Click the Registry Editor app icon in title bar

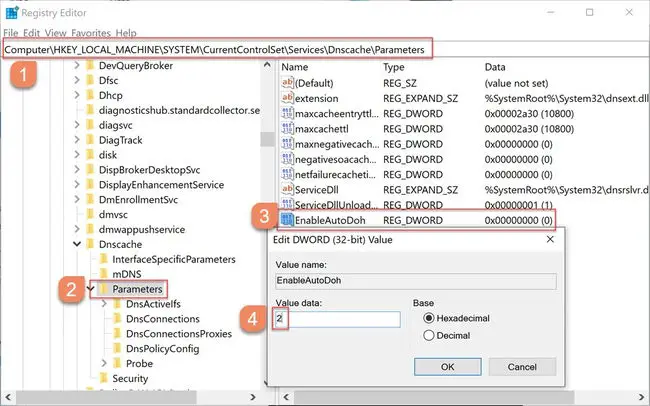[12, 12]
